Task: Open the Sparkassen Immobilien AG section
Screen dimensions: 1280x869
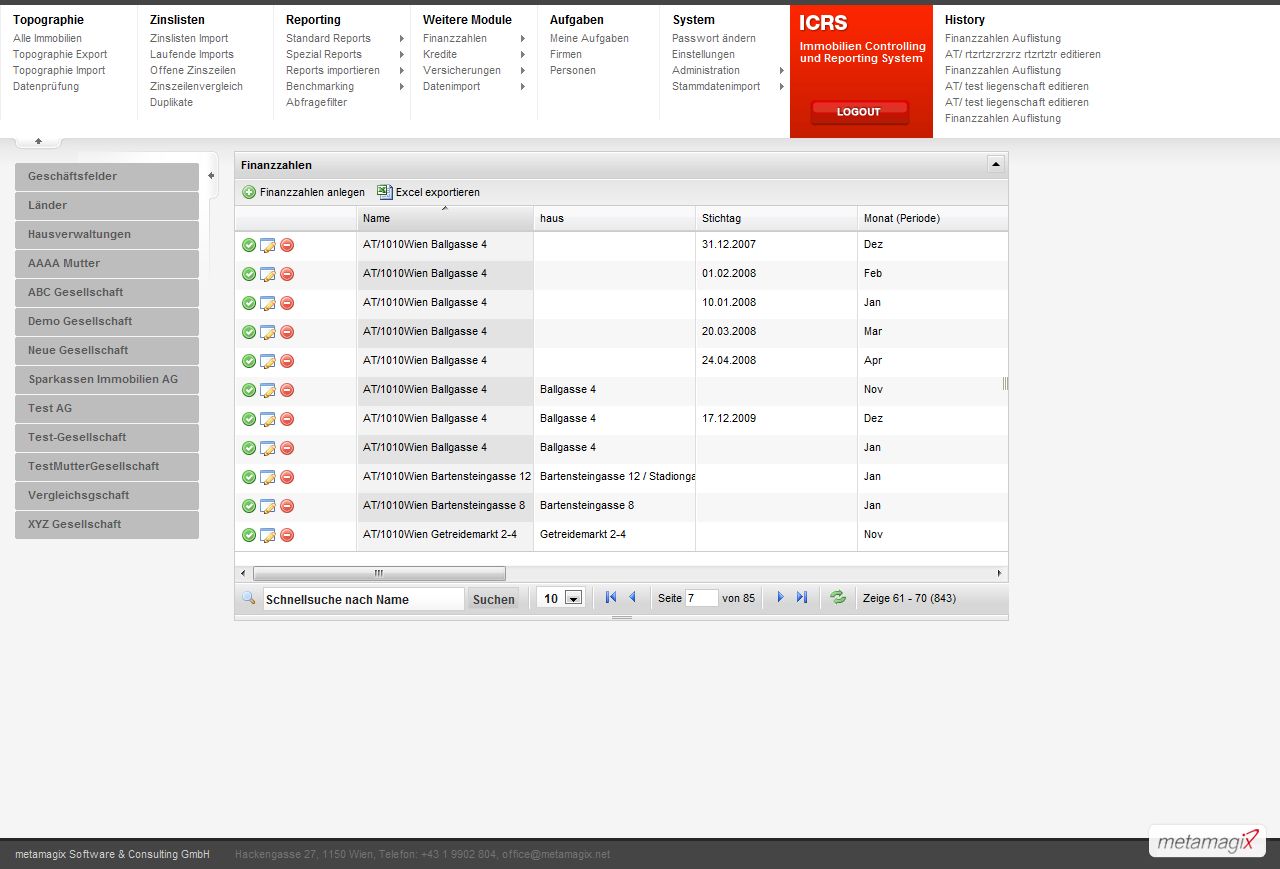Action: point(107,379)
